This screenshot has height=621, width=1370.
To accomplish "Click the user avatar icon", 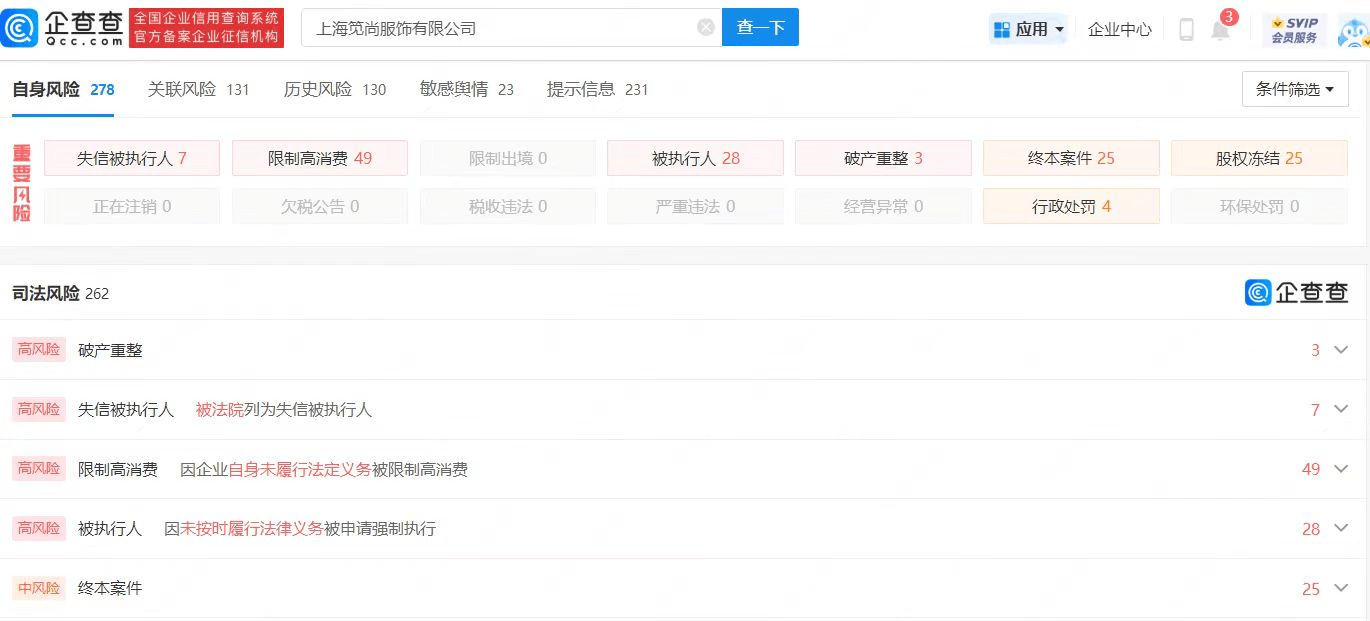I will (x=1352, y=30).
